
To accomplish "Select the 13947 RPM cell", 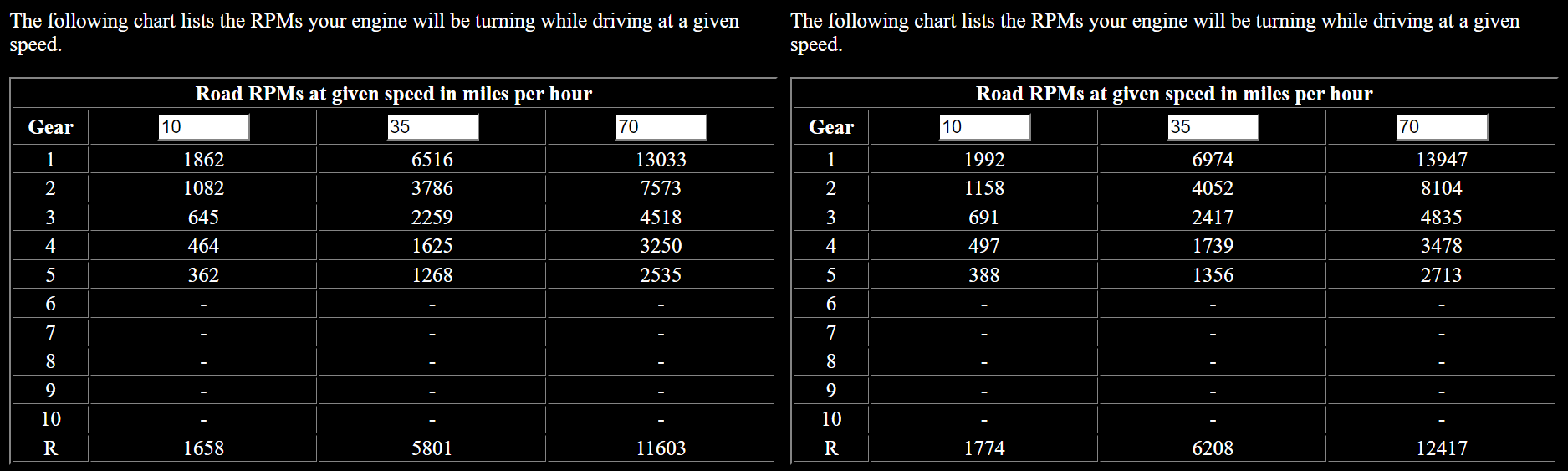I will (1442, 160).
